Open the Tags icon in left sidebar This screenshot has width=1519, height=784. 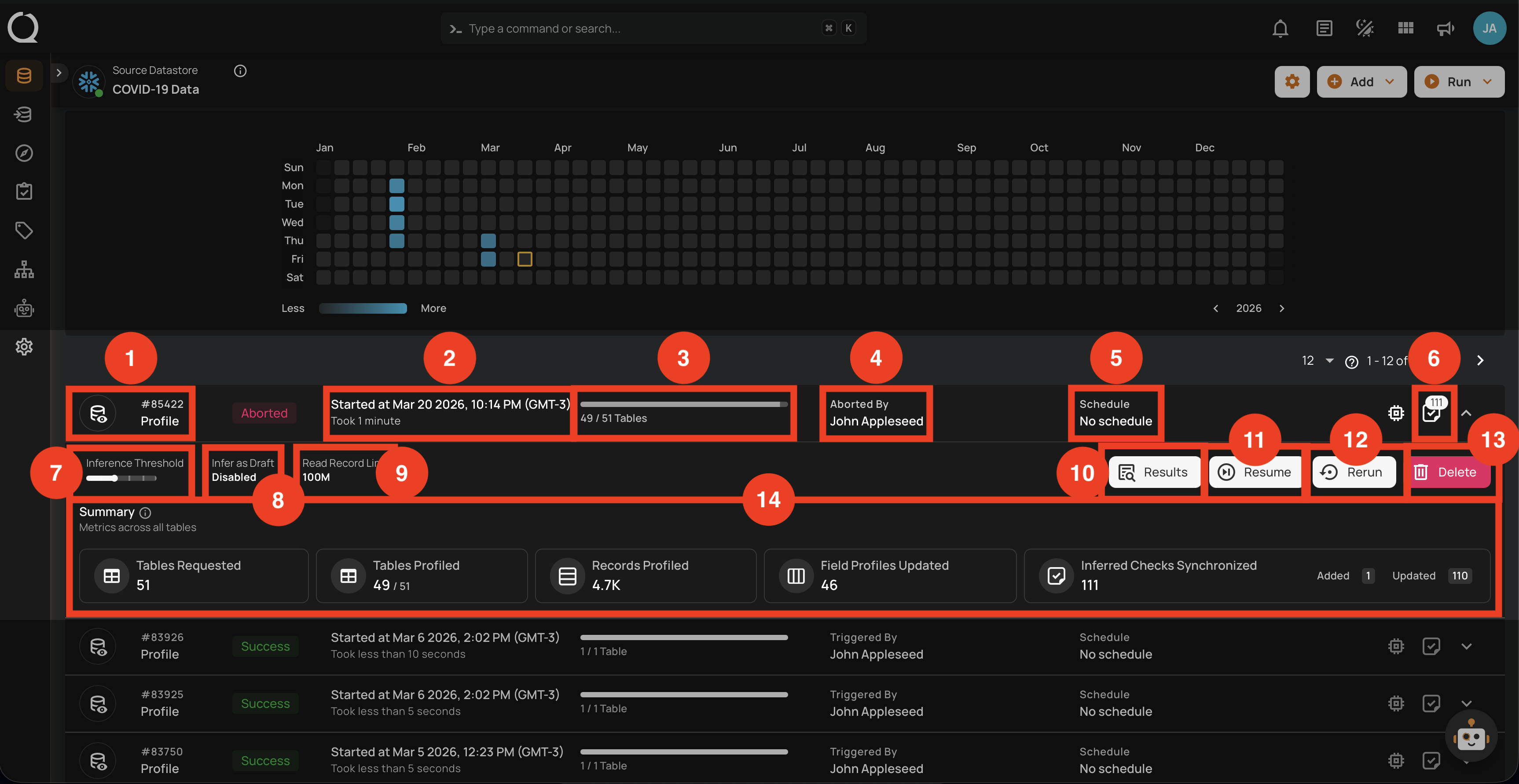tap(24, 230)
